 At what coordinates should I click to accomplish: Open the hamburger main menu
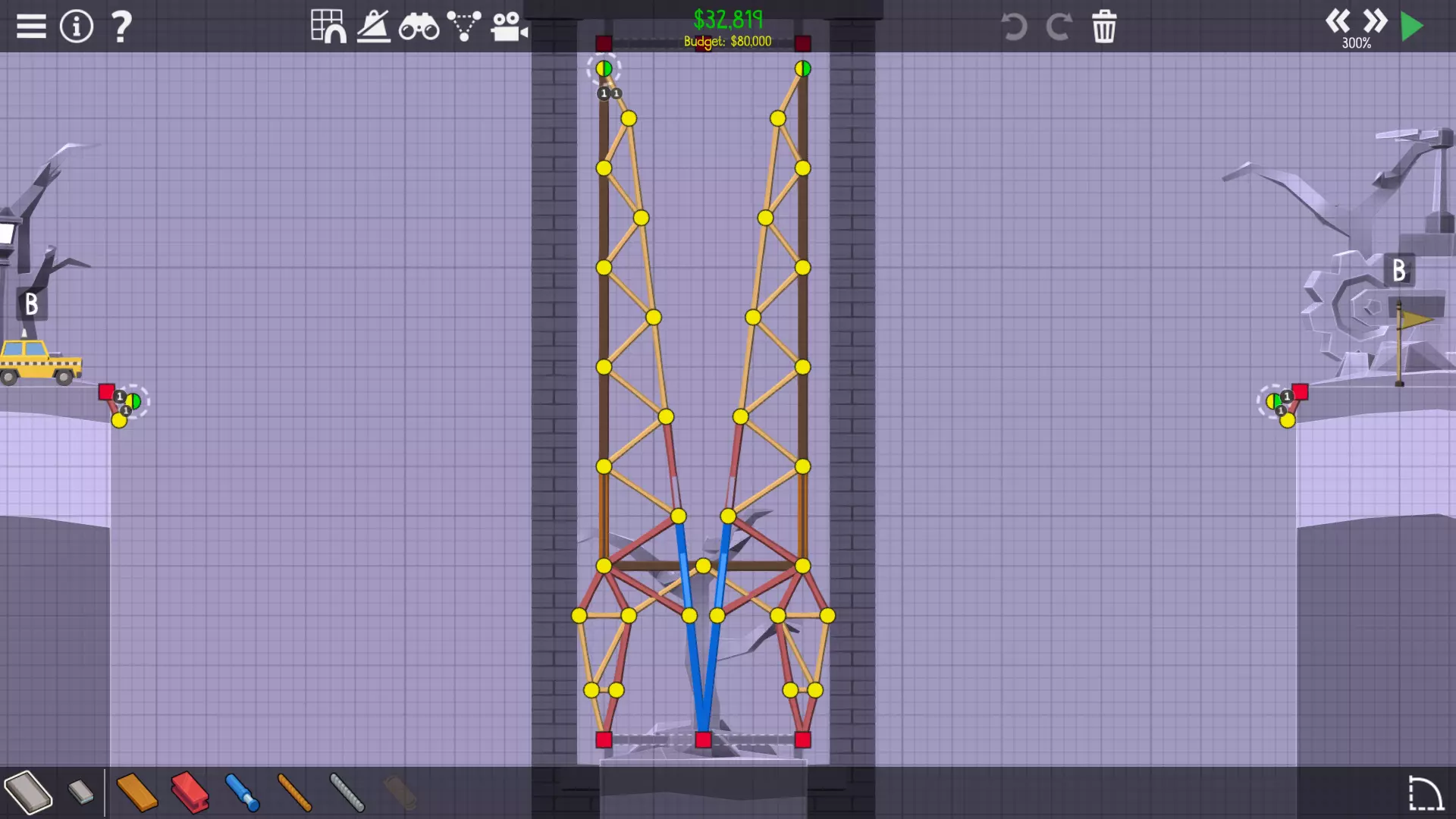31,27
